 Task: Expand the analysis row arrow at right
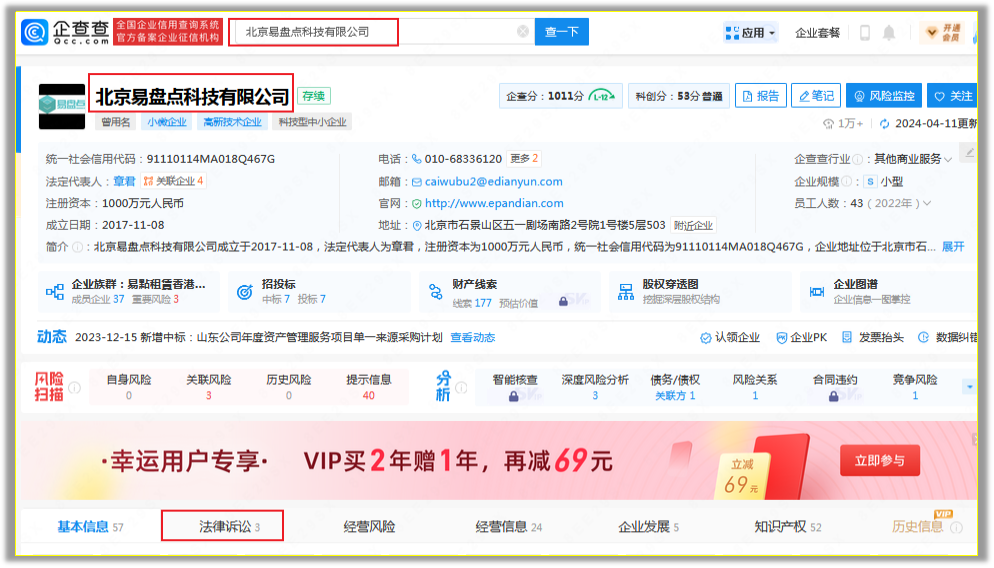[969, 387]
